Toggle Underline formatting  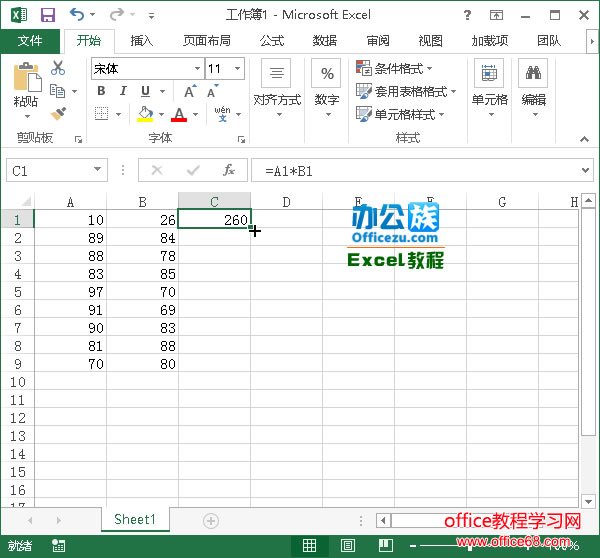(x=145, y=91)
